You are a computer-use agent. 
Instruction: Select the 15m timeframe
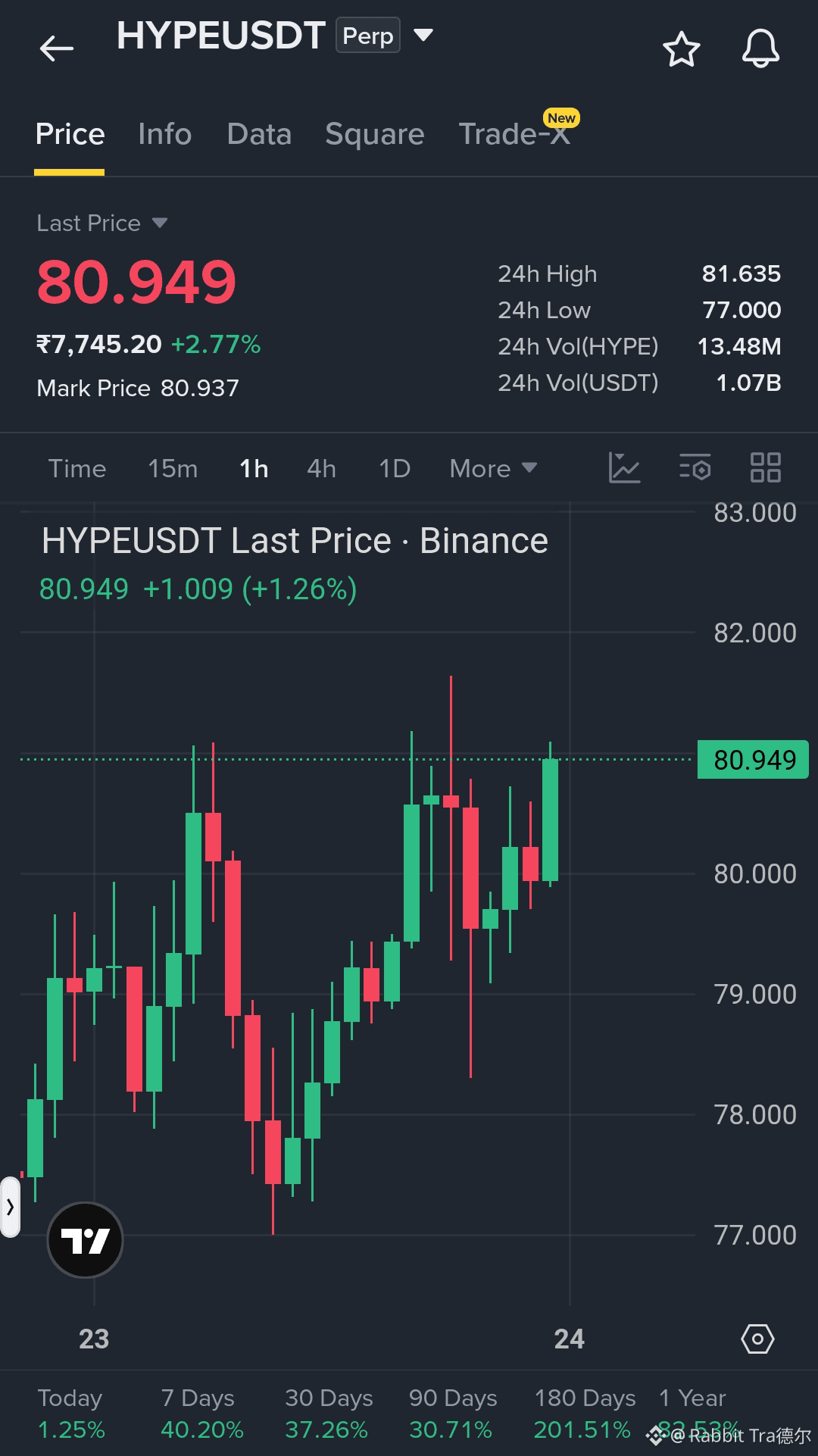click(x=173, y=468)
